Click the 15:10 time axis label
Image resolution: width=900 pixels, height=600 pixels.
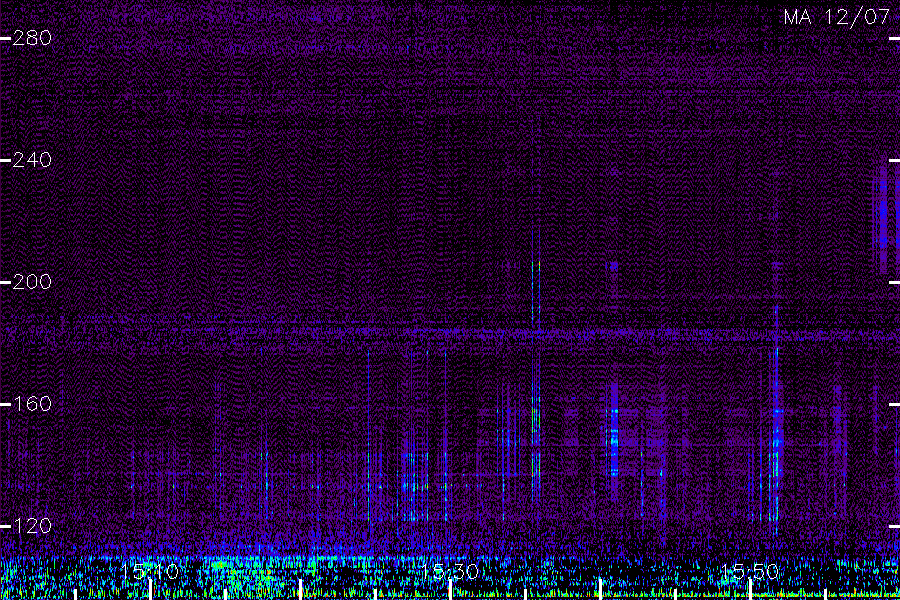(150, 572)
